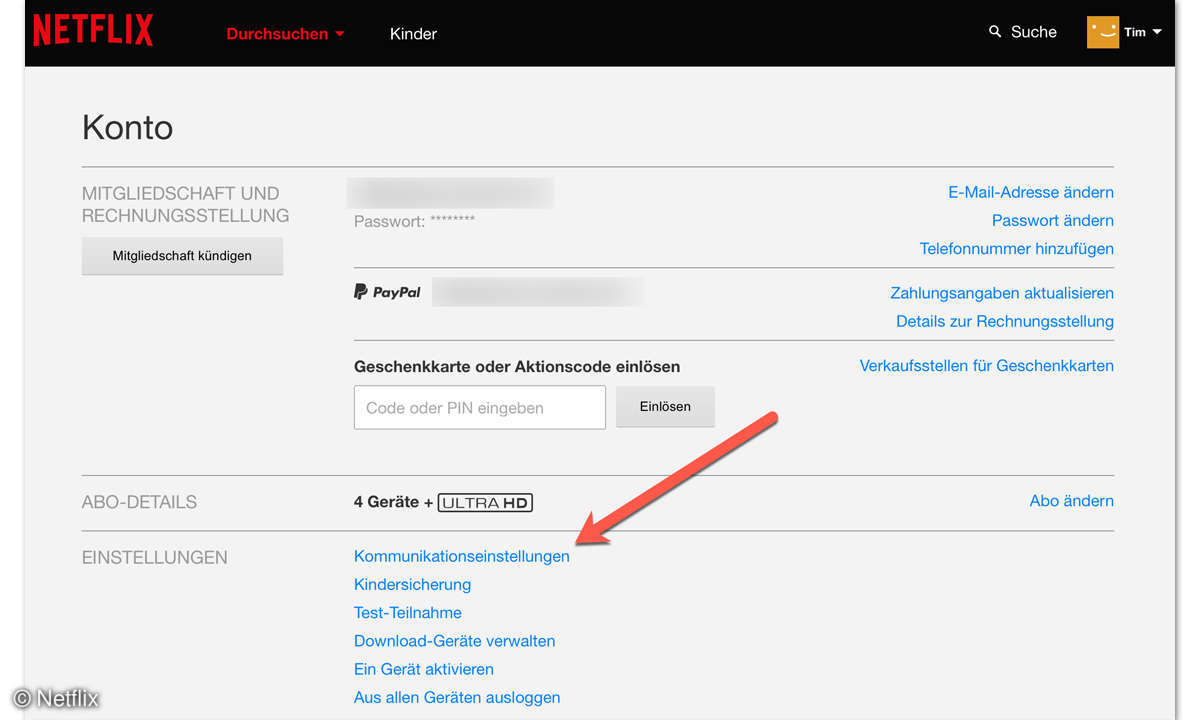Open Passwort ändern link
The height and width of the screenshot is (720, 1200).
[1053, 220]
